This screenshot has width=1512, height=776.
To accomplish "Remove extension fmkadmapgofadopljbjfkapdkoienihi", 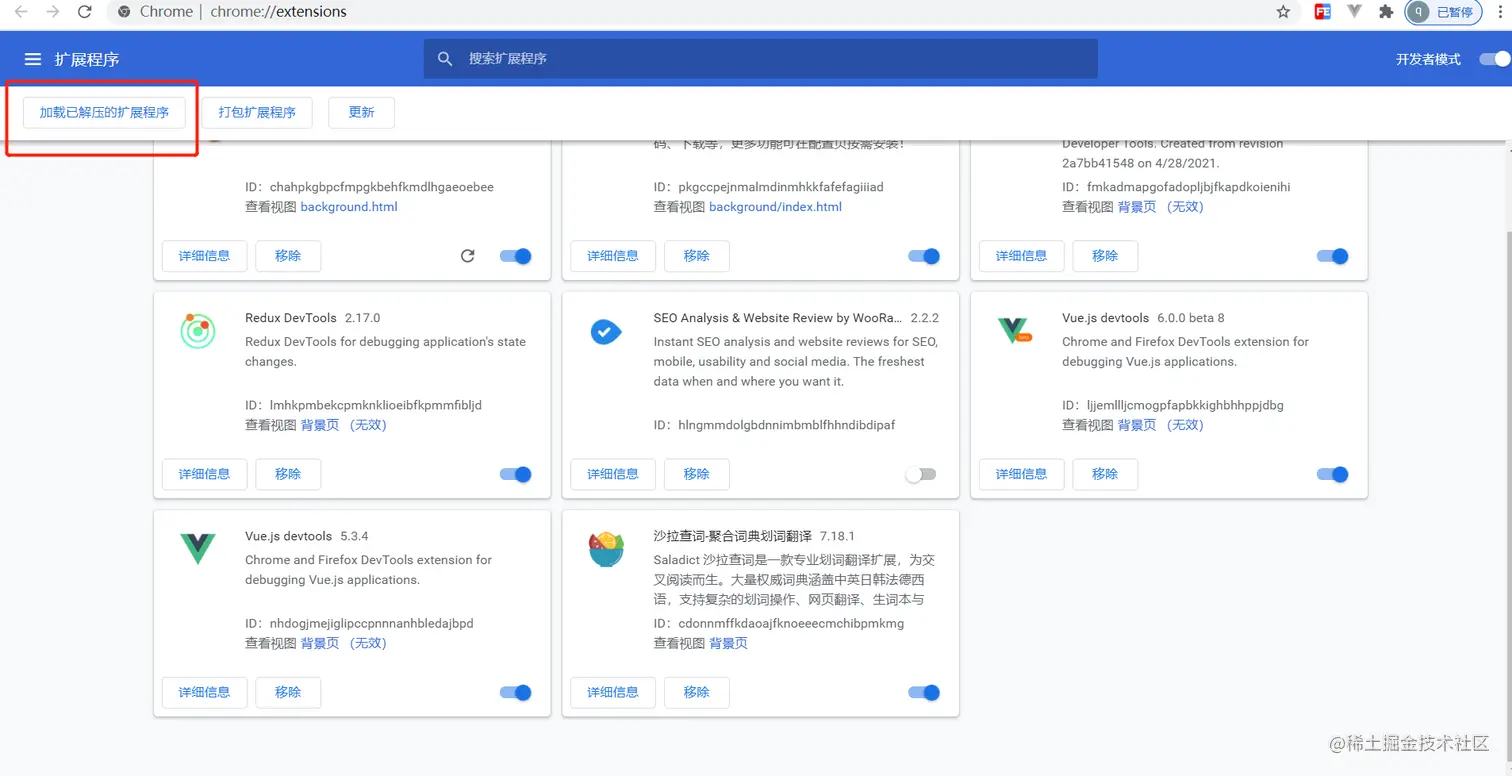I will (x=1105, y=256).
